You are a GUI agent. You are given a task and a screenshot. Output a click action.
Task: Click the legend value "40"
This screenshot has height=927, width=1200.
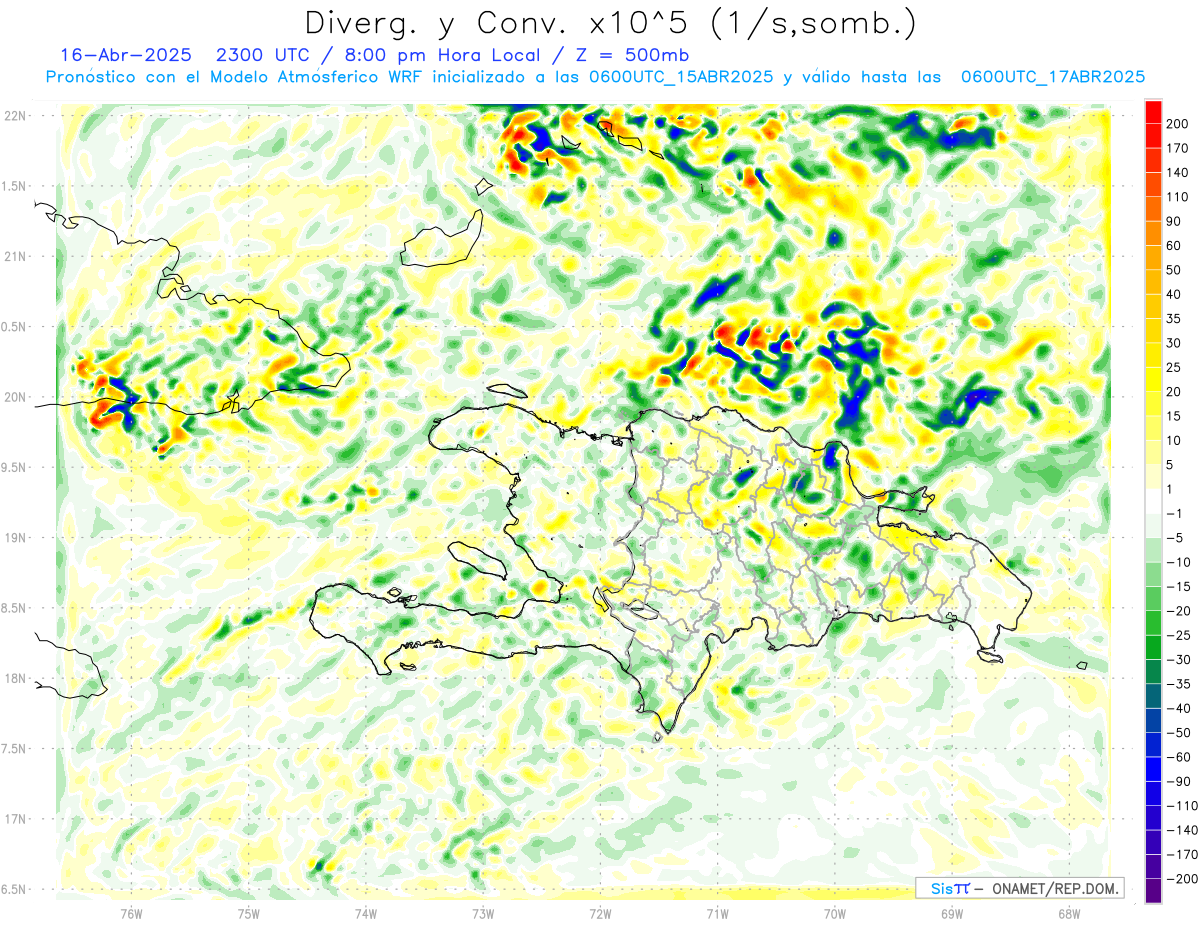1174,295
